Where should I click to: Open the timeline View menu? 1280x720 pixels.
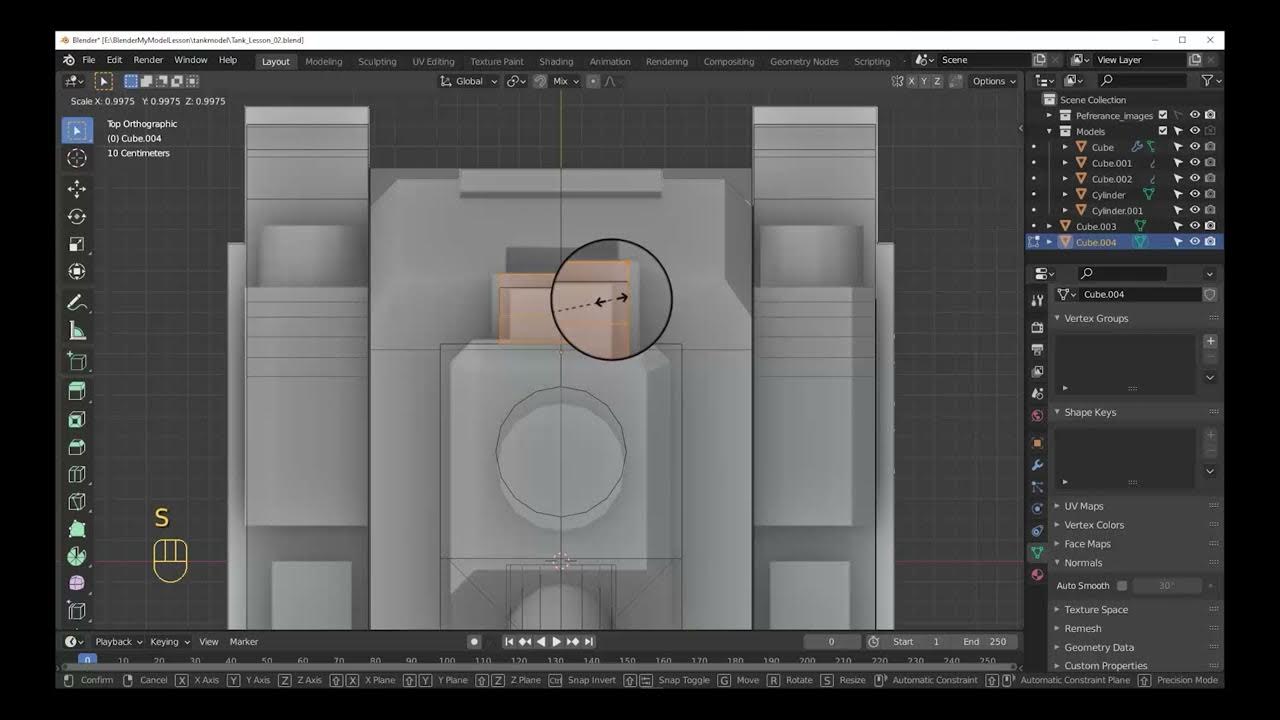pyautogui.click(x=208, y=642)
